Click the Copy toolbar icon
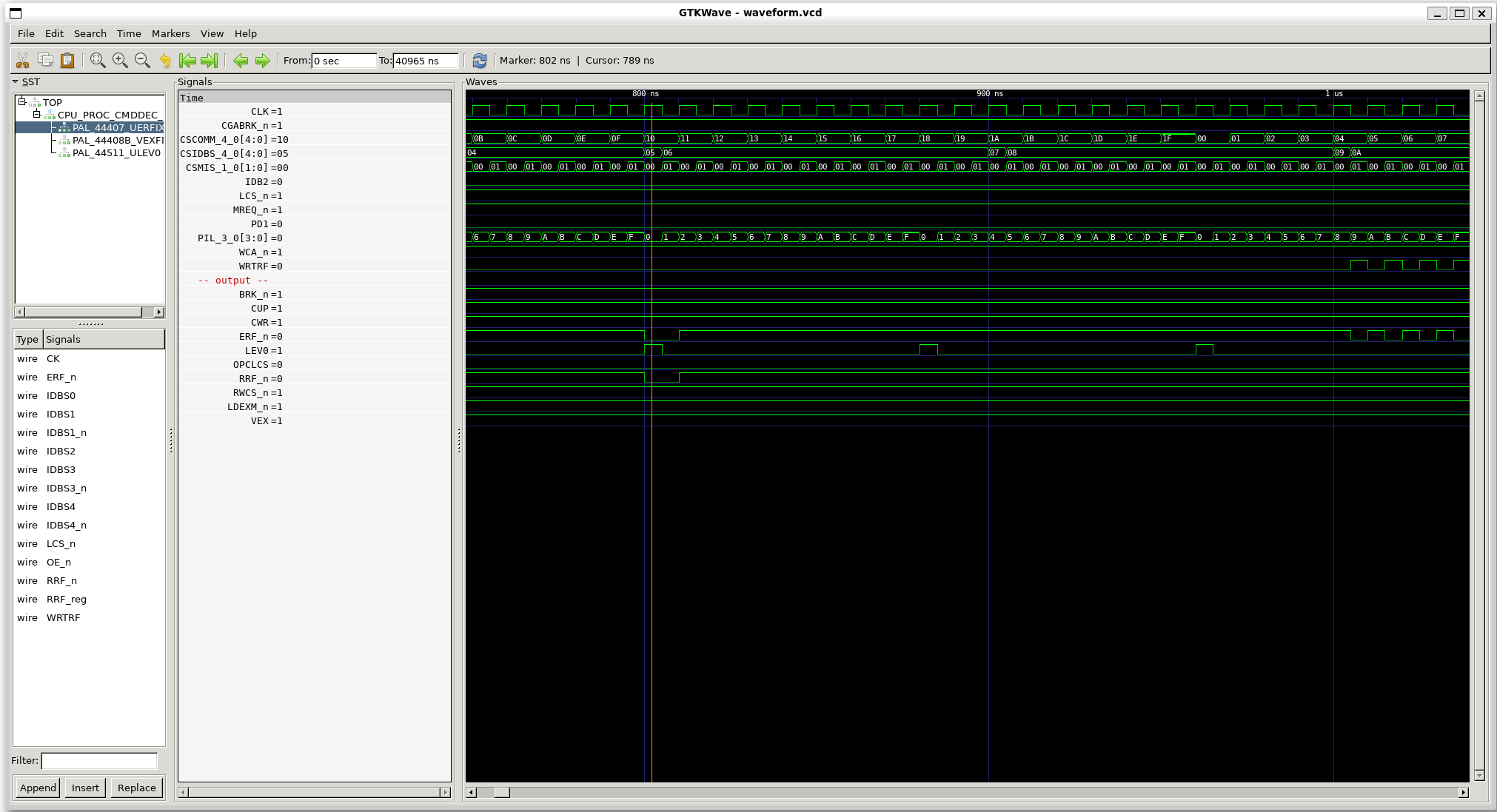The height and width of the screenshot is (812, 1497). coord(45,61)
